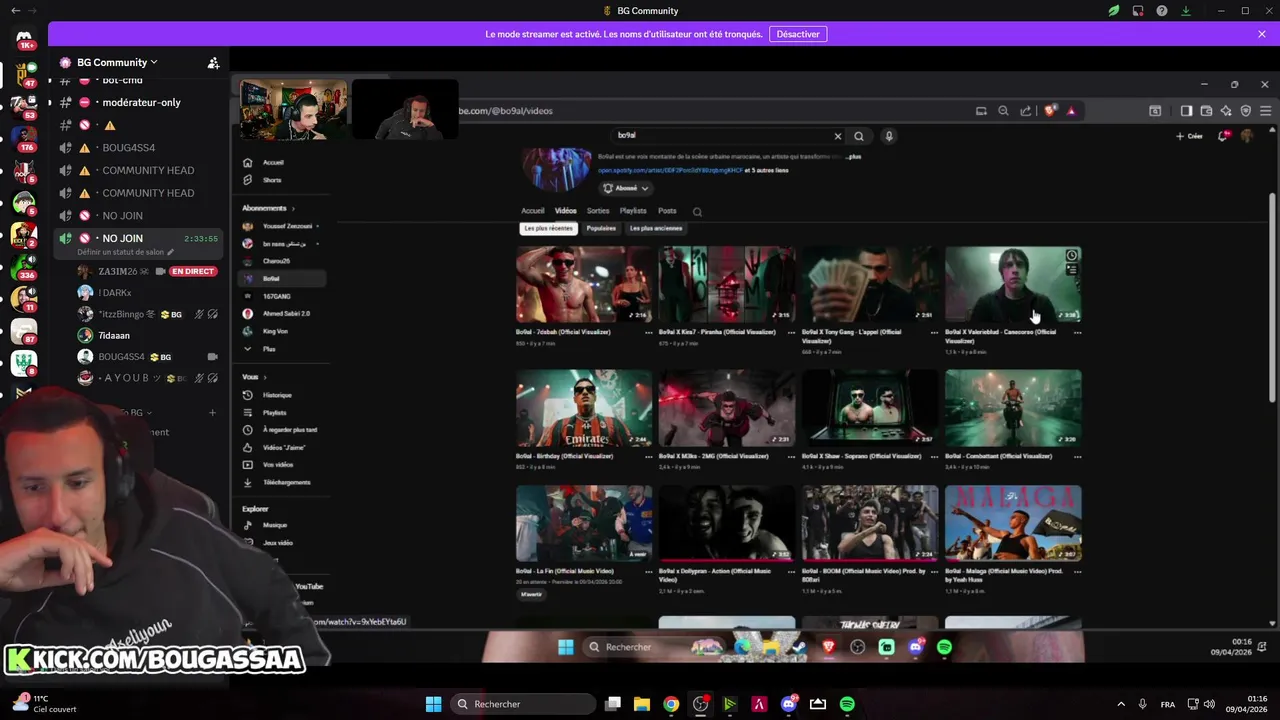Click Désactiver on streamer mode banner

point(798,34)
